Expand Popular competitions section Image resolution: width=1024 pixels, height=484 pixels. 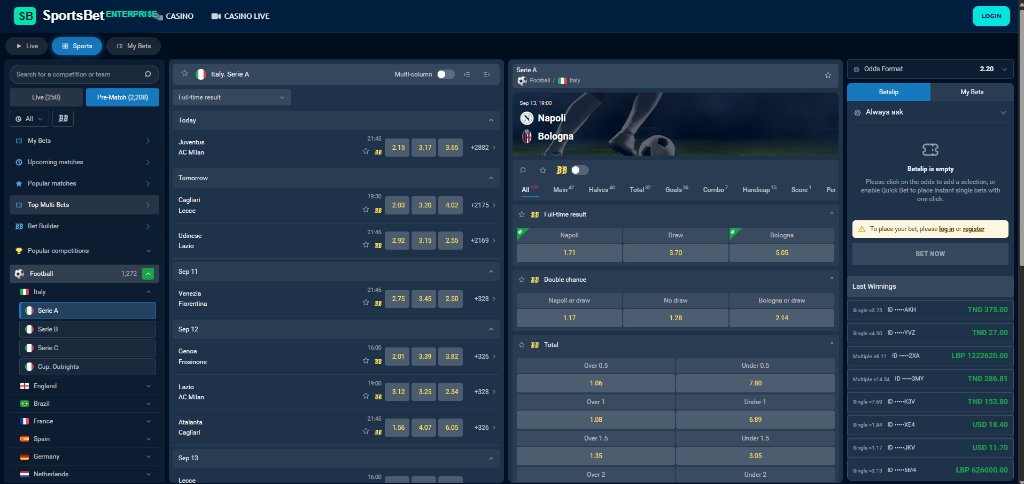point(148,251)
